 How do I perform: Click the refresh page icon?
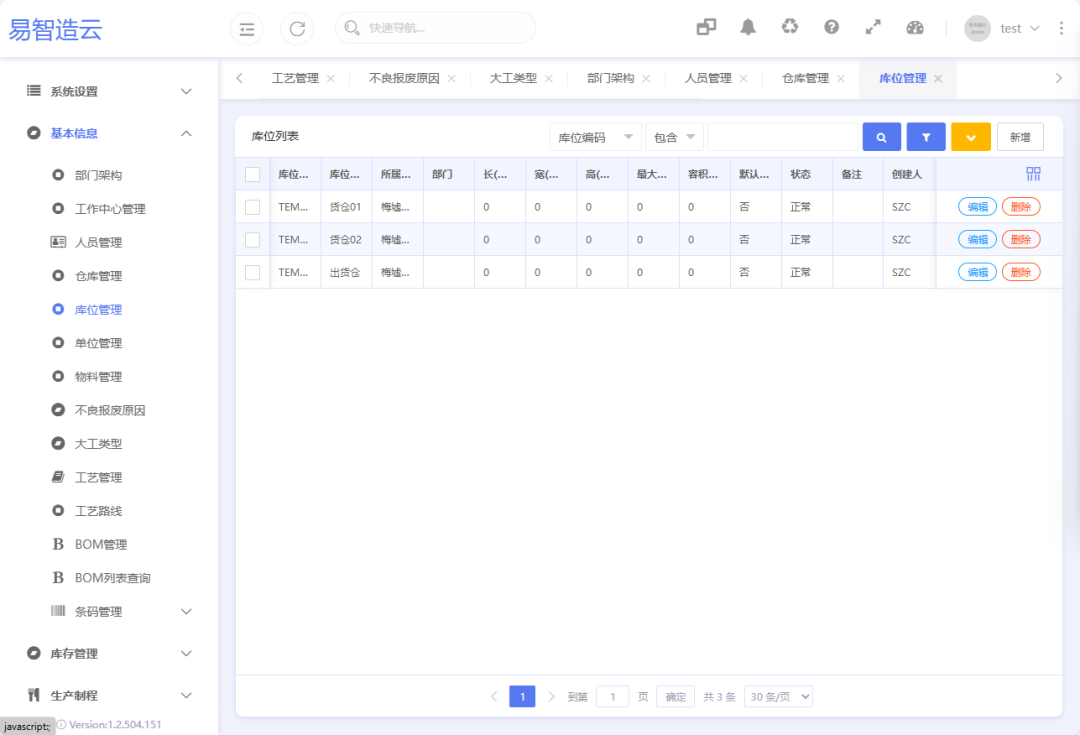[297, 29]
